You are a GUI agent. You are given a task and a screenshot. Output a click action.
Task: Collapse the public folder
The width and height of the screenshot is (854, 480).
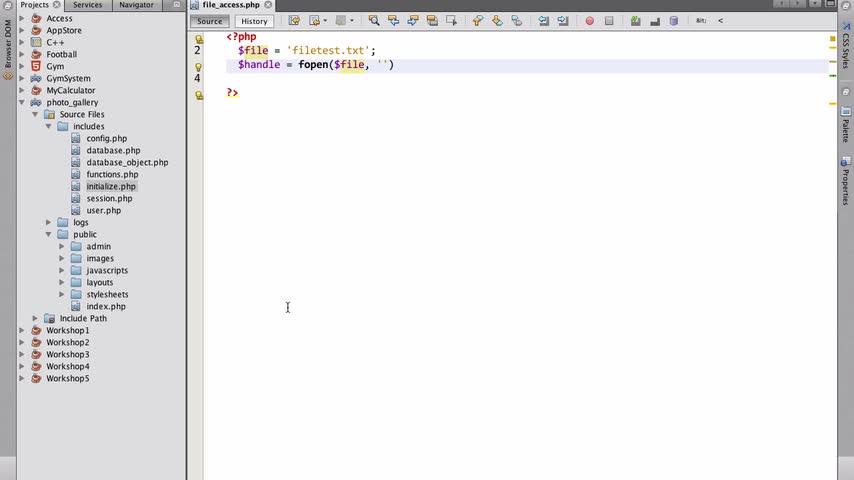pyautogui.click(x=48, y=234)
